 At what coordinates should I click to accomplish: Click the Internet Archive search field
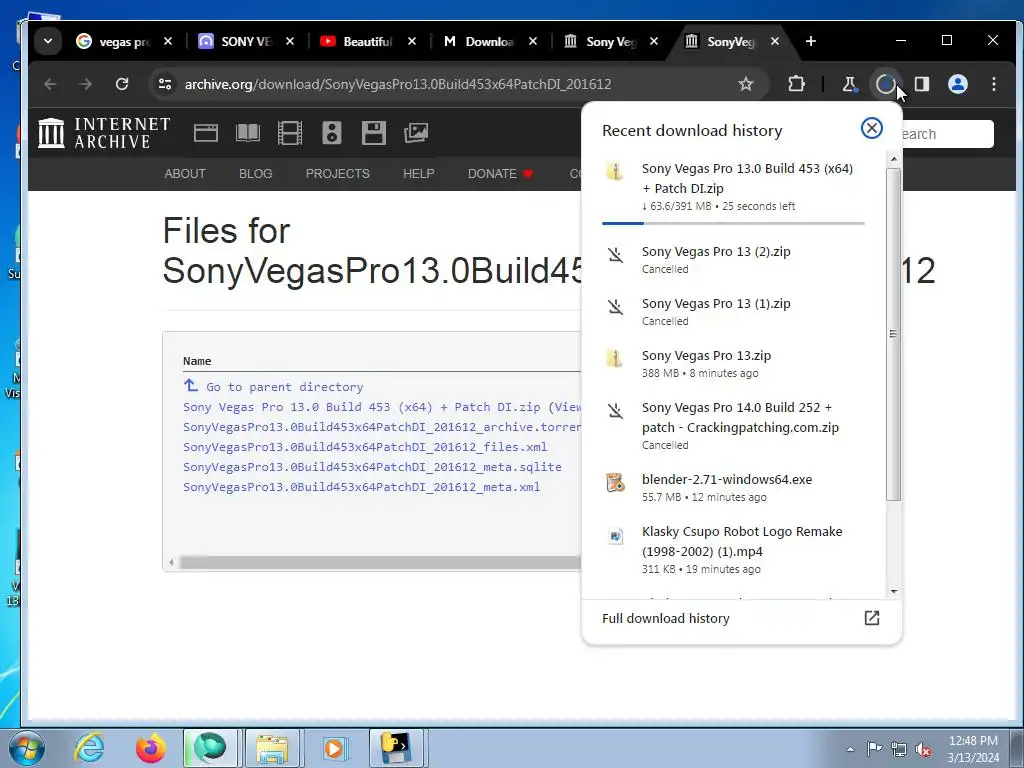pos(948,134)
